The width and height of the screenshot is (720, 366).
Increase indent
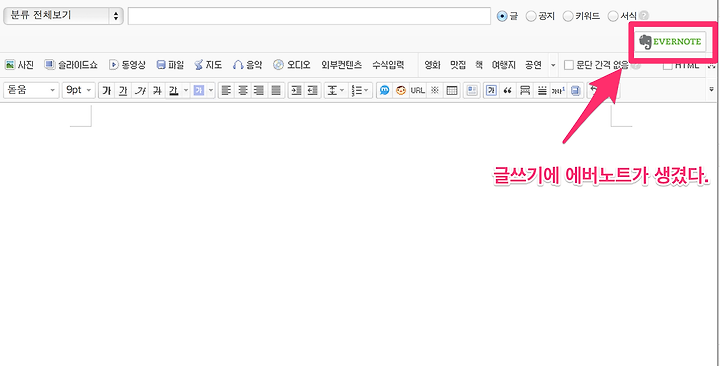(296, 90)
